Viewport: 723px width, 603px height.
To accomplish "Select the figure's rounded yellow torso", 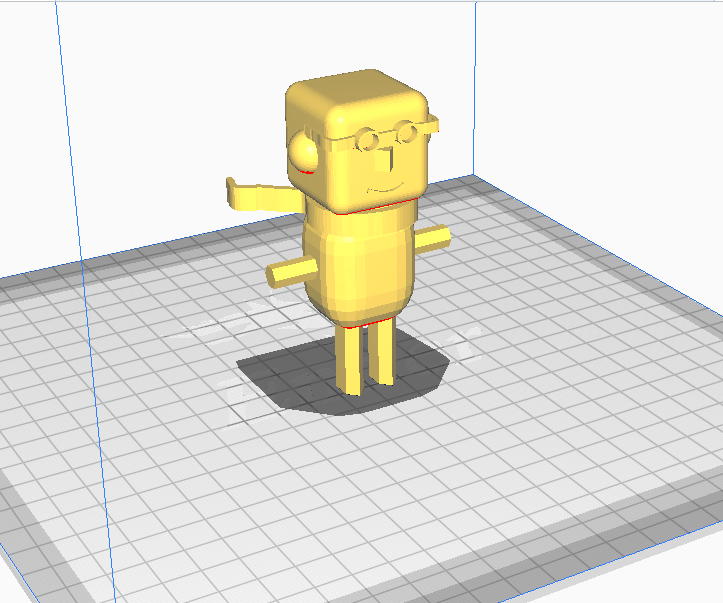I will (358, 262).
